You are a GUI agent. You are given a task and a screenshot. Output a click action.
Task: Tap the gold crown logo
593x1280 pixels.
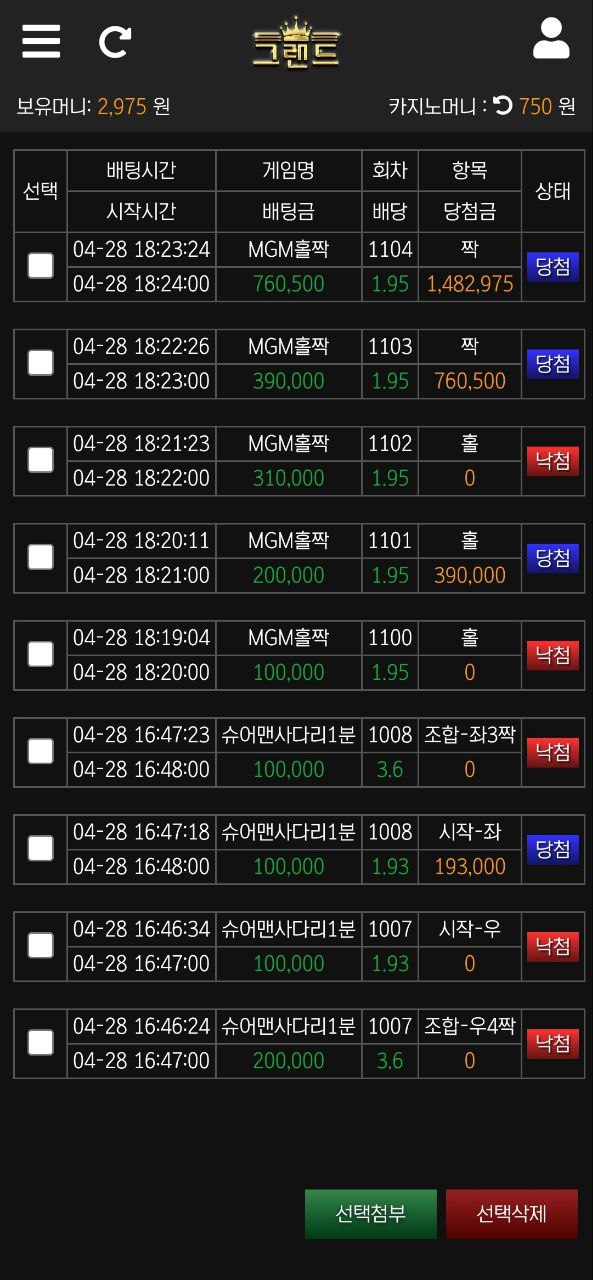[x=296, y=43]
